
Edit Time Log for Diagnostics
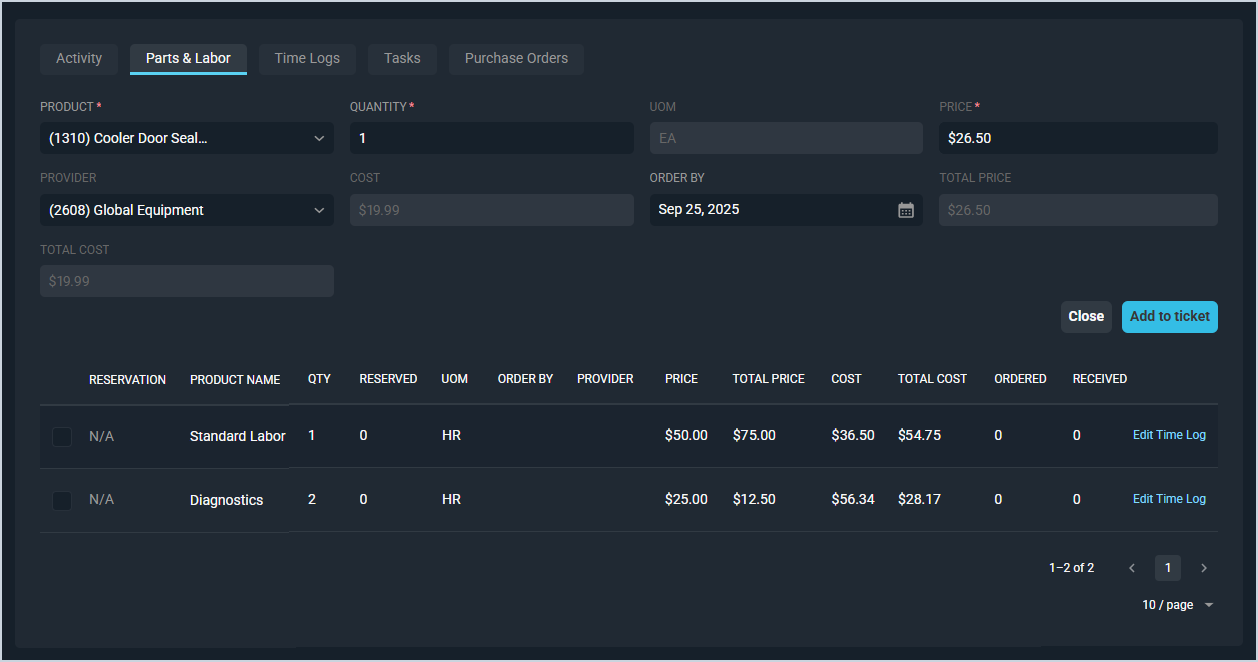coord(1169,499)
